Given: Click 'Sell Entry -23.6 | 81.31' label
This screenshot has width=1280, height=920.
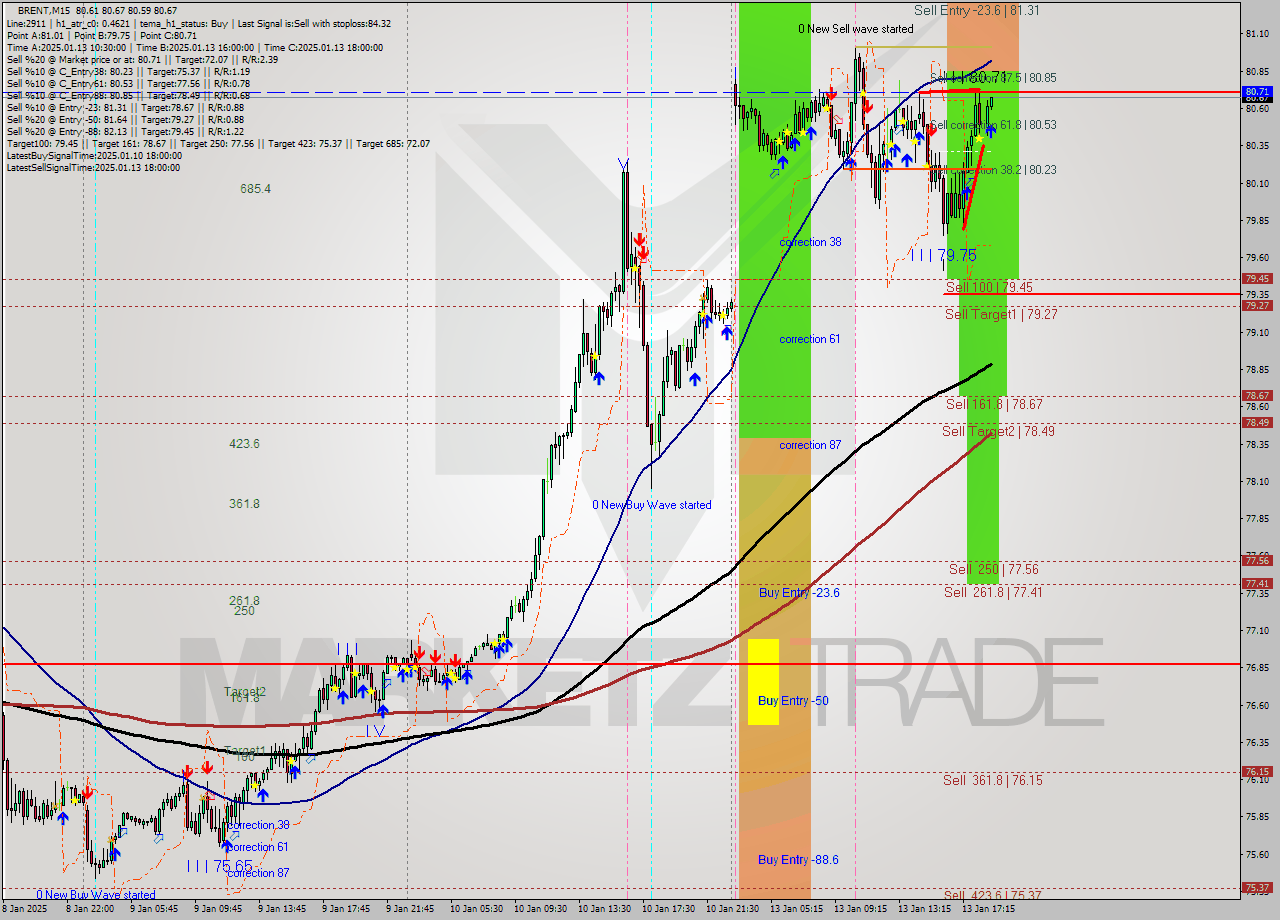Looking at the screenshot, I should point(976,10).
